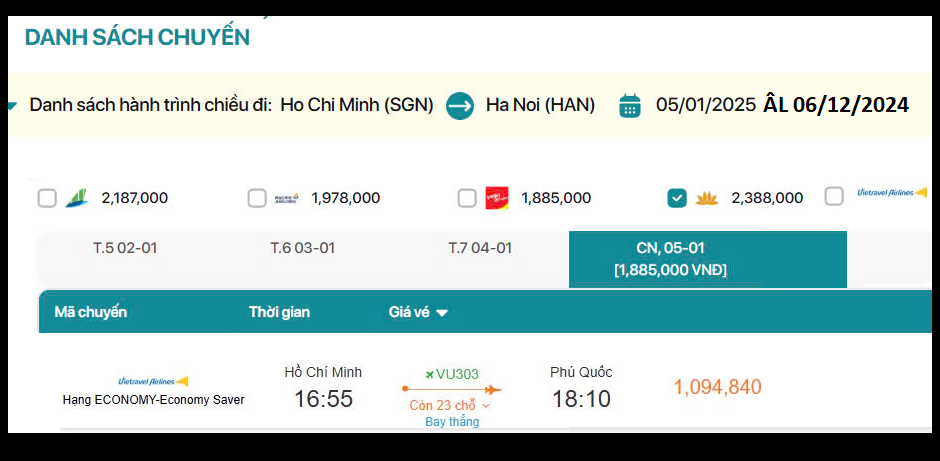Sort using the Giá vé dropdown arrow

(442, 313)
